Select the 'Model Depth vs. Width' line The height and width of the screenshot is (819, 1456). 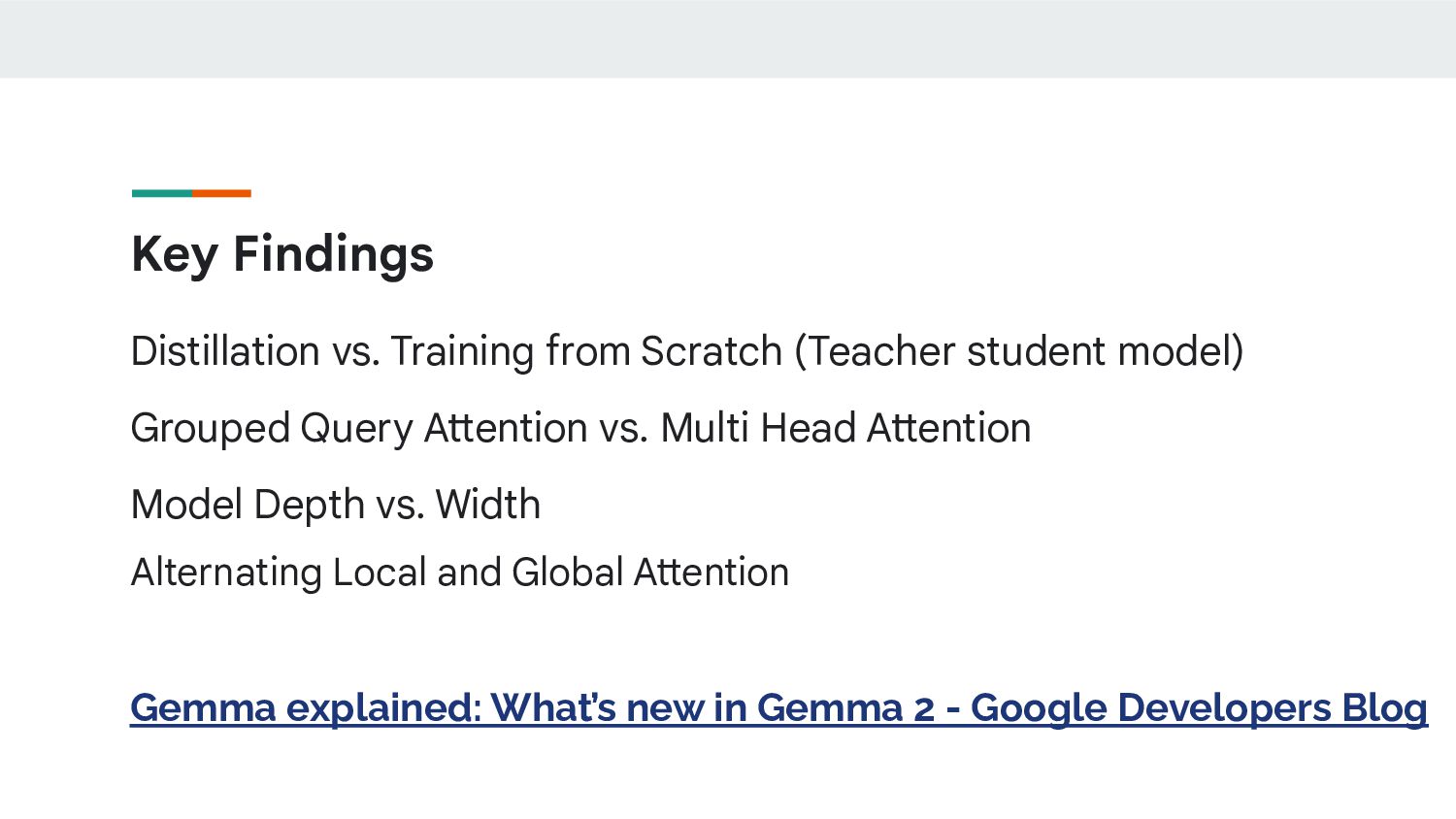336,505
